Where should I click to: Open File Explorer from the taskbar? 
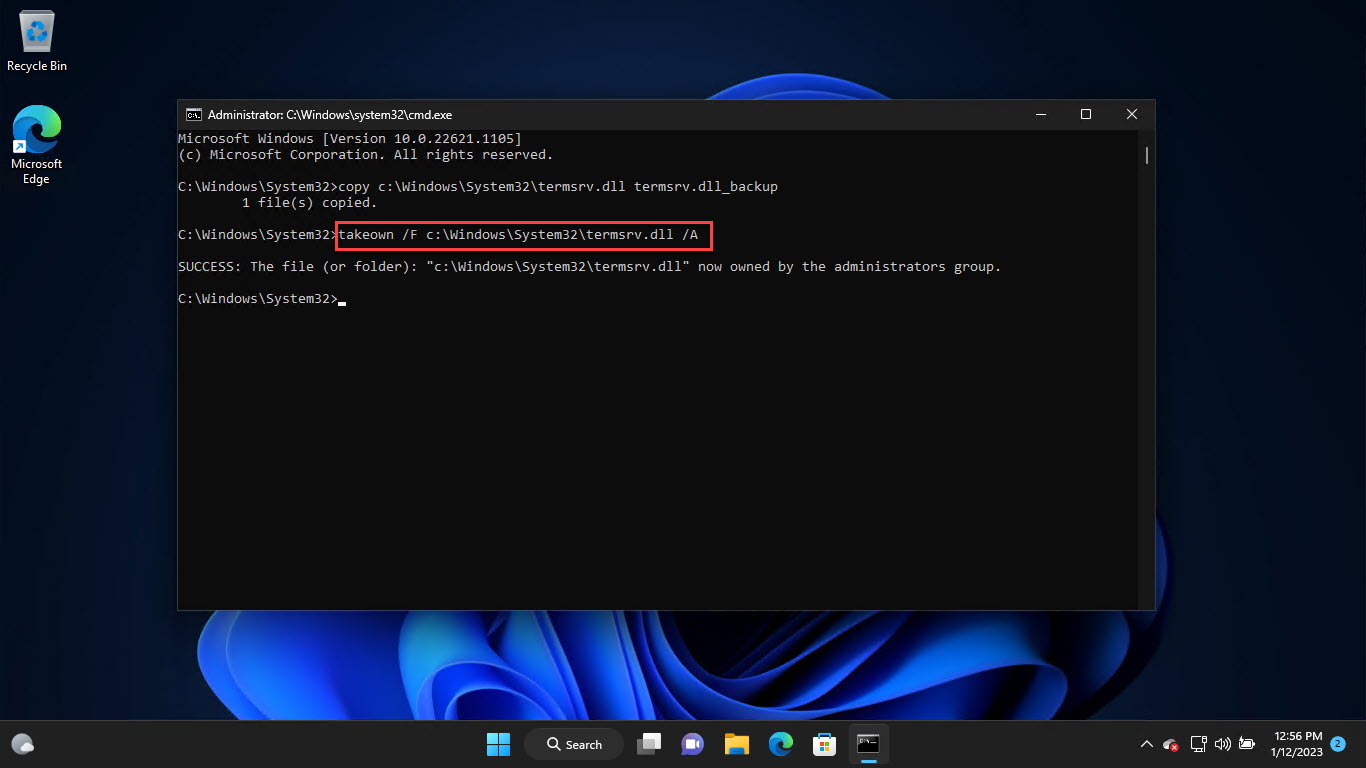[x=737, y=744]
